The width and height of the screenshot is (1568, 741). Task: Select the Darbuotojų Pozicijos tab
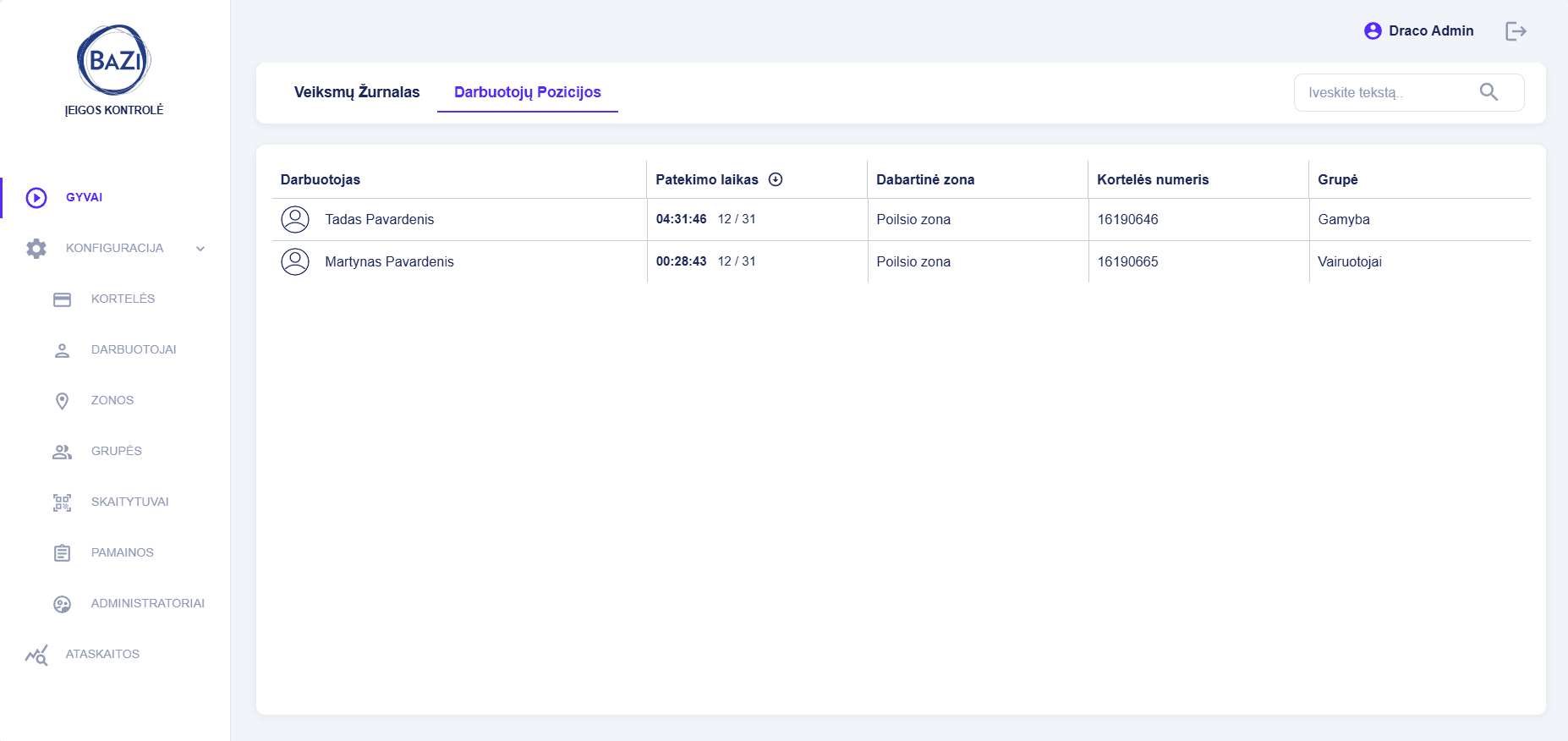click(528, 92)
